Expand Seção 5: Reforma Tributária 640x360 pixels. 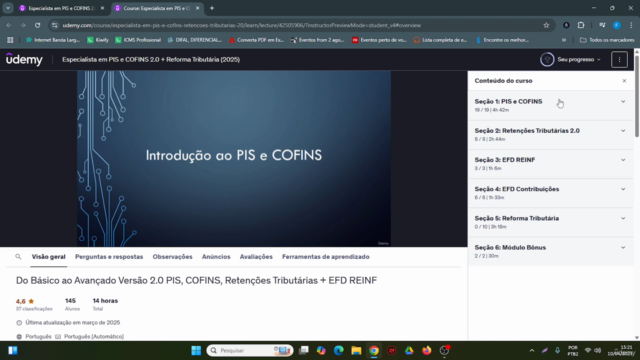coord(551,222)
